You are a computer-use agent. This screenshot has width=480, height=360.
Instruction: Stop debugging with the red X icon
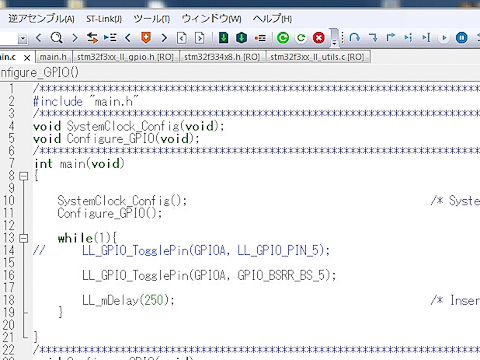(319, 38)
